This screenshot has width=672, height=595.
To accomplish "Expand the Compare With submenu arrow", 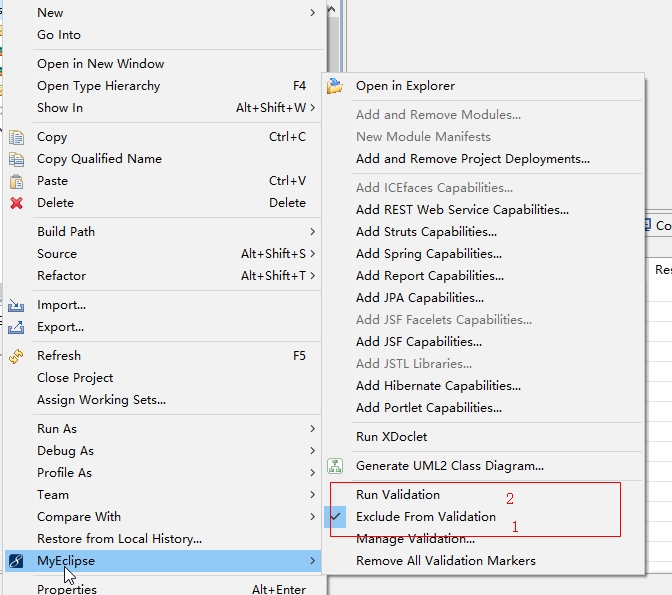I will 312,517.
